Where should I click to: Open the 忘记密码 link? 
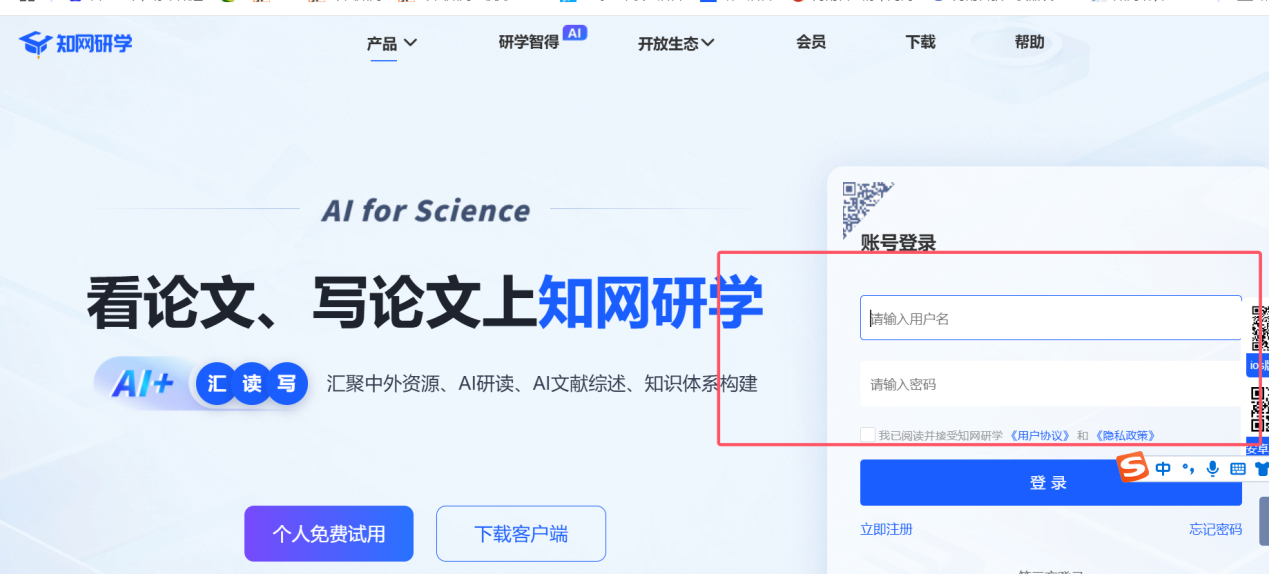pyautogui.click(x=1215, y=529)
